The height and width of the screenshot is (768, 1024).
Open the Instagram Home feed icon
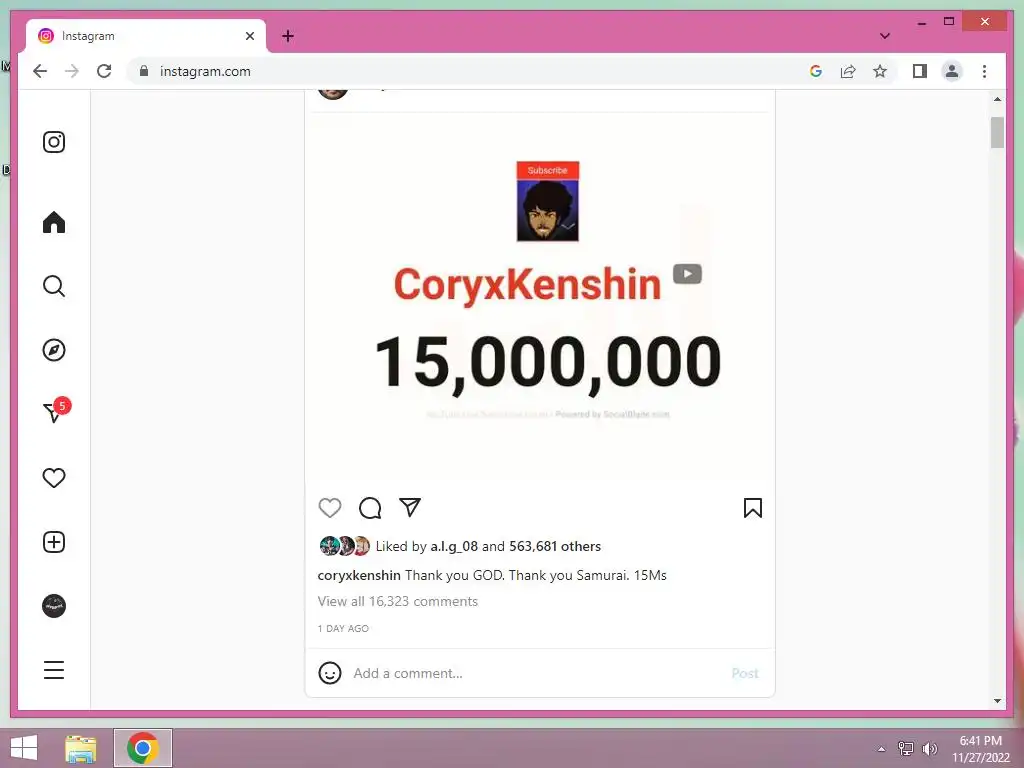54,222
